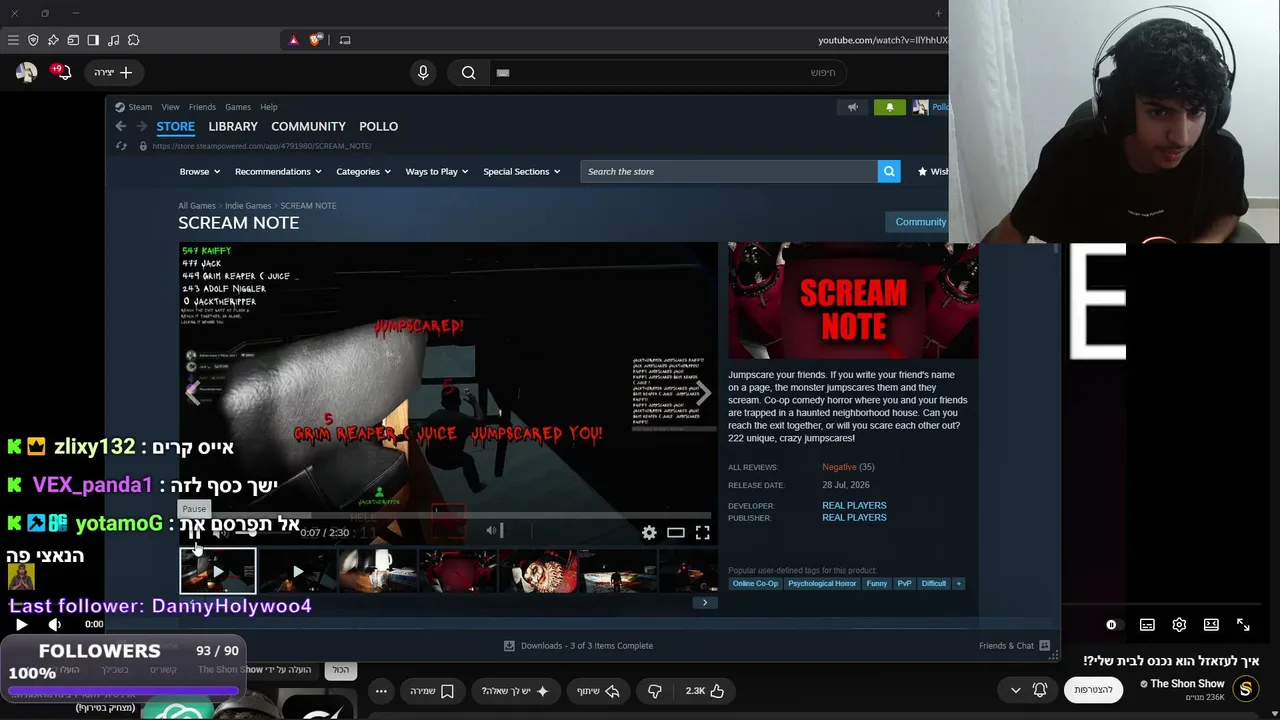Click the Brave lion shield icon
1280x720 pixels.
coord(316,40)
